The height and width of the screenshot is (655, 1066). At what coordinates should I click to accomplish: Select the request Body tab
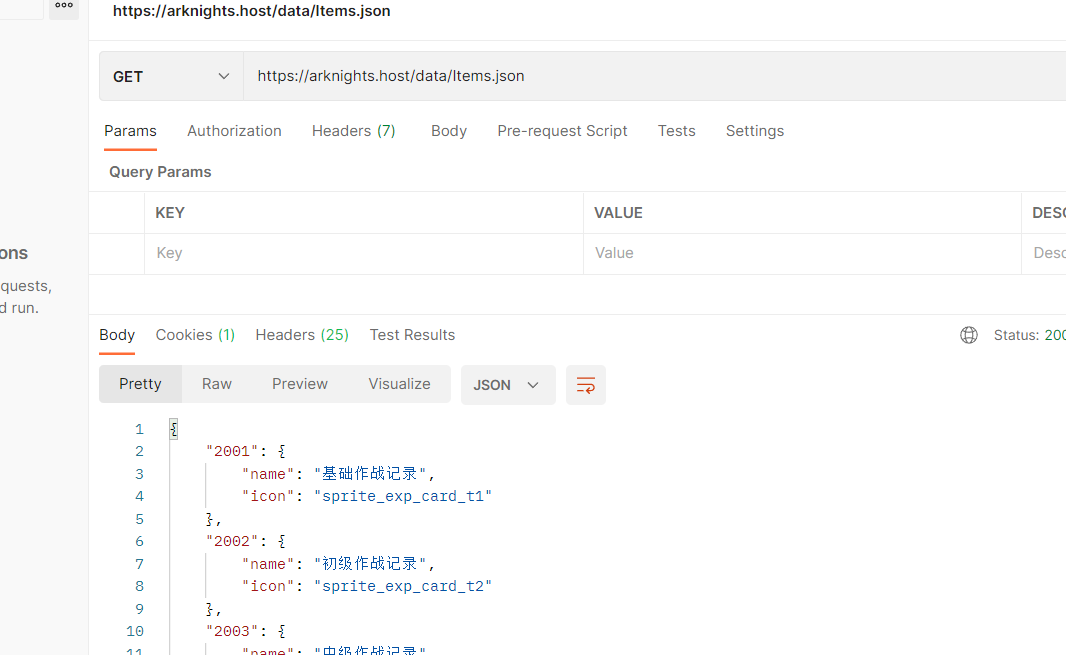tap(449, 131)
